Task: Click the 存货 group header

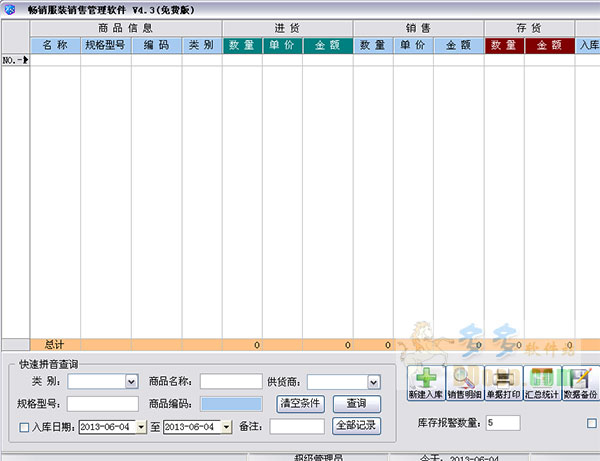Action: point(530,28)
